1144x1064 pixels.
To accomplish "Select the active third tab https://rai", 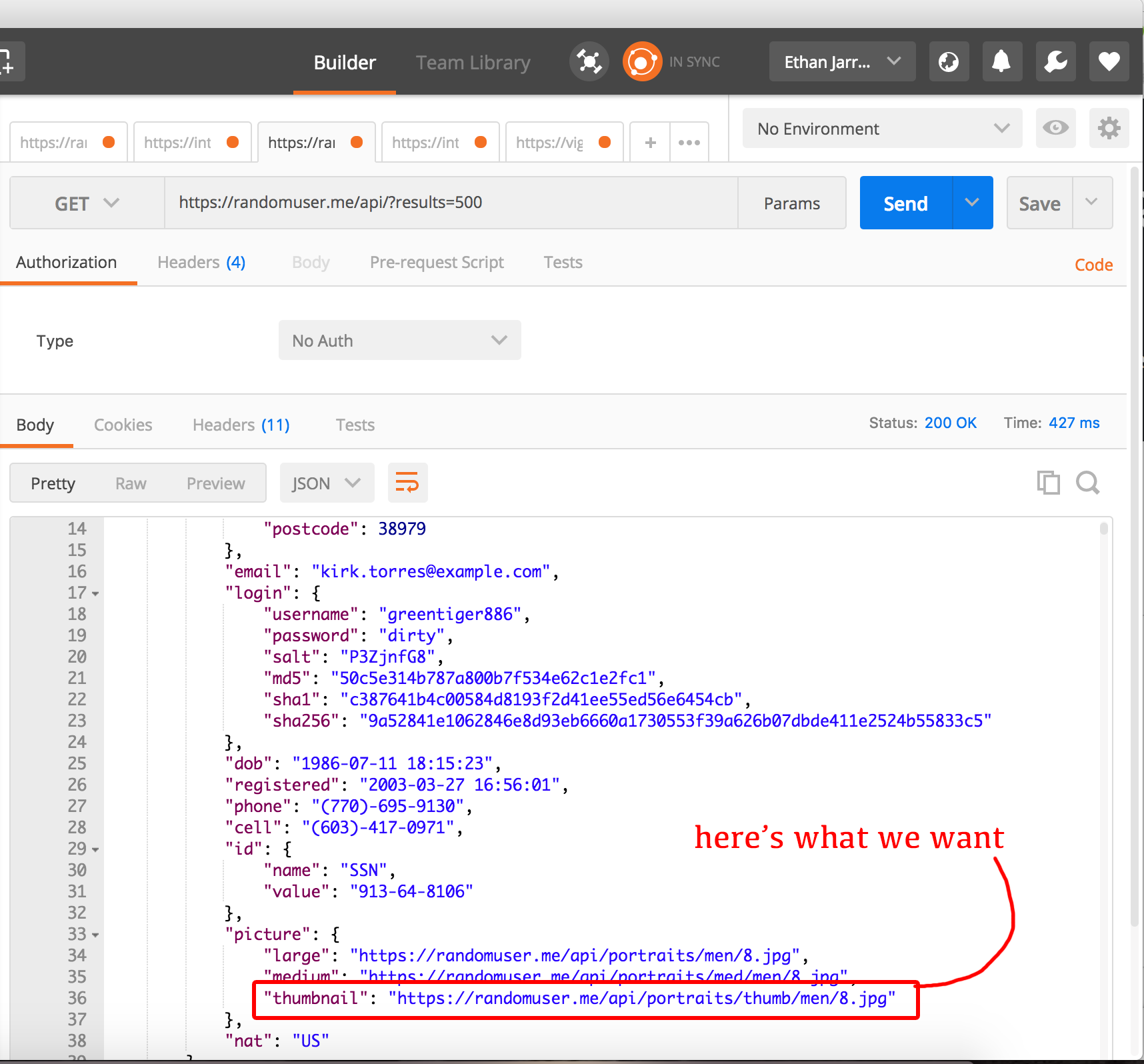I will coord(316,142).
